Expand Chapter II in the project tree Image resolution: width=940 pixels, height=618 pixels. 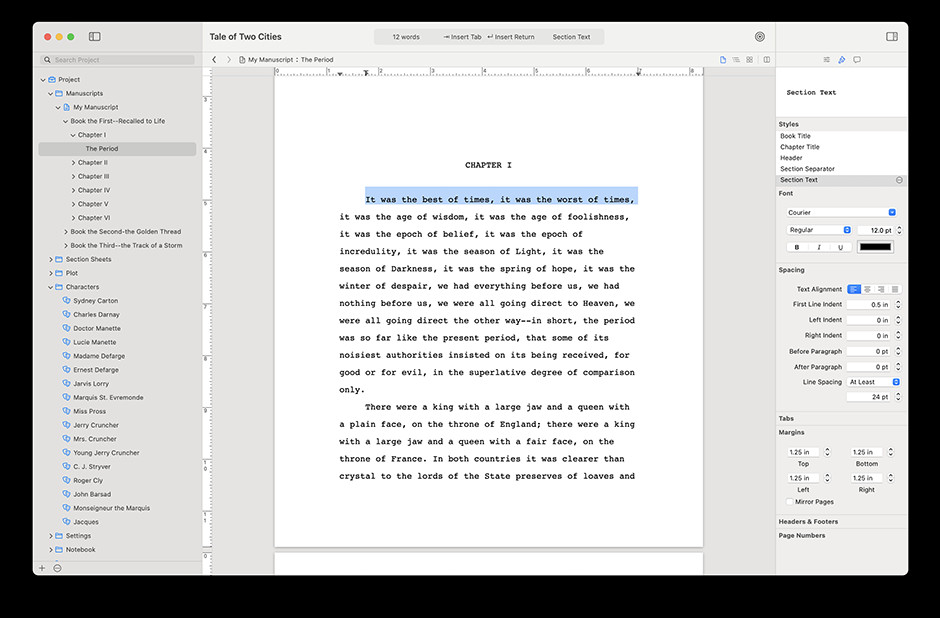point(73,162)
